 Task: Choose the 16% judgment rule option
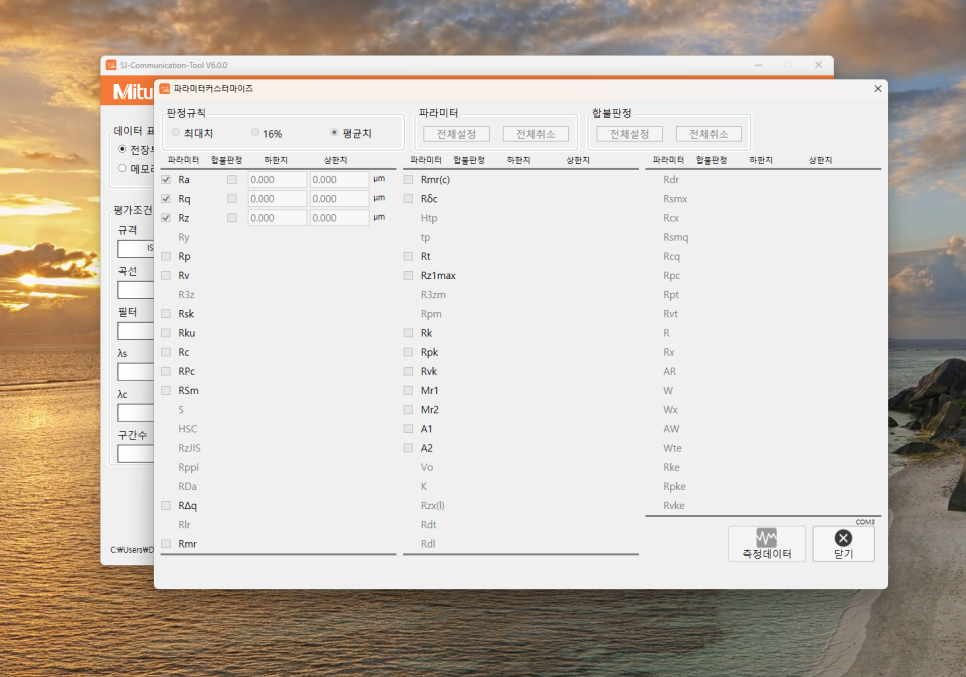[255, 133]
